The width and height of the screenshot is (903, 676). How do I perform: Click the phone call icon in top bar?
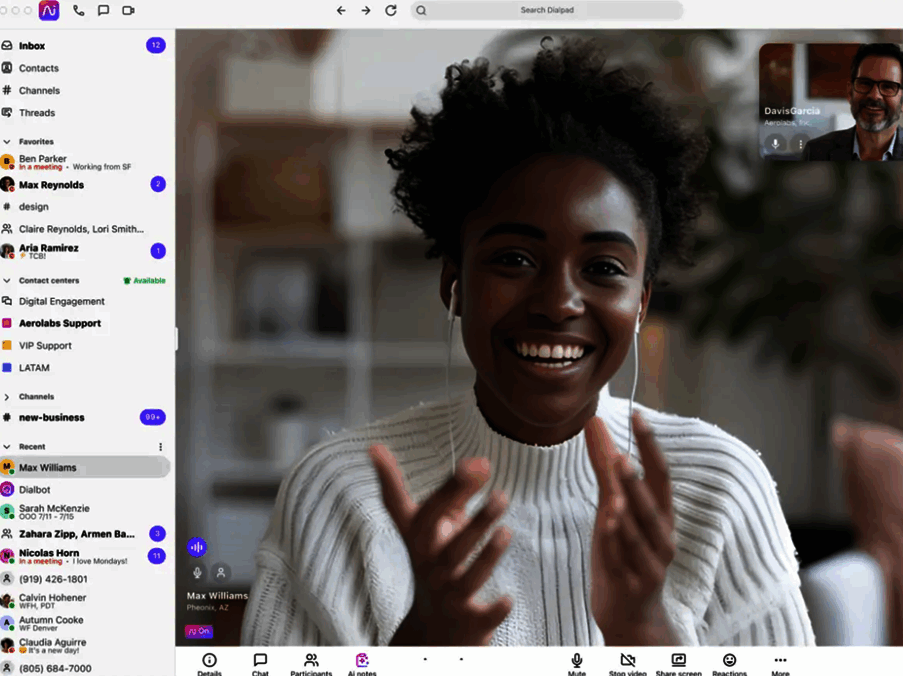[79, 11]
